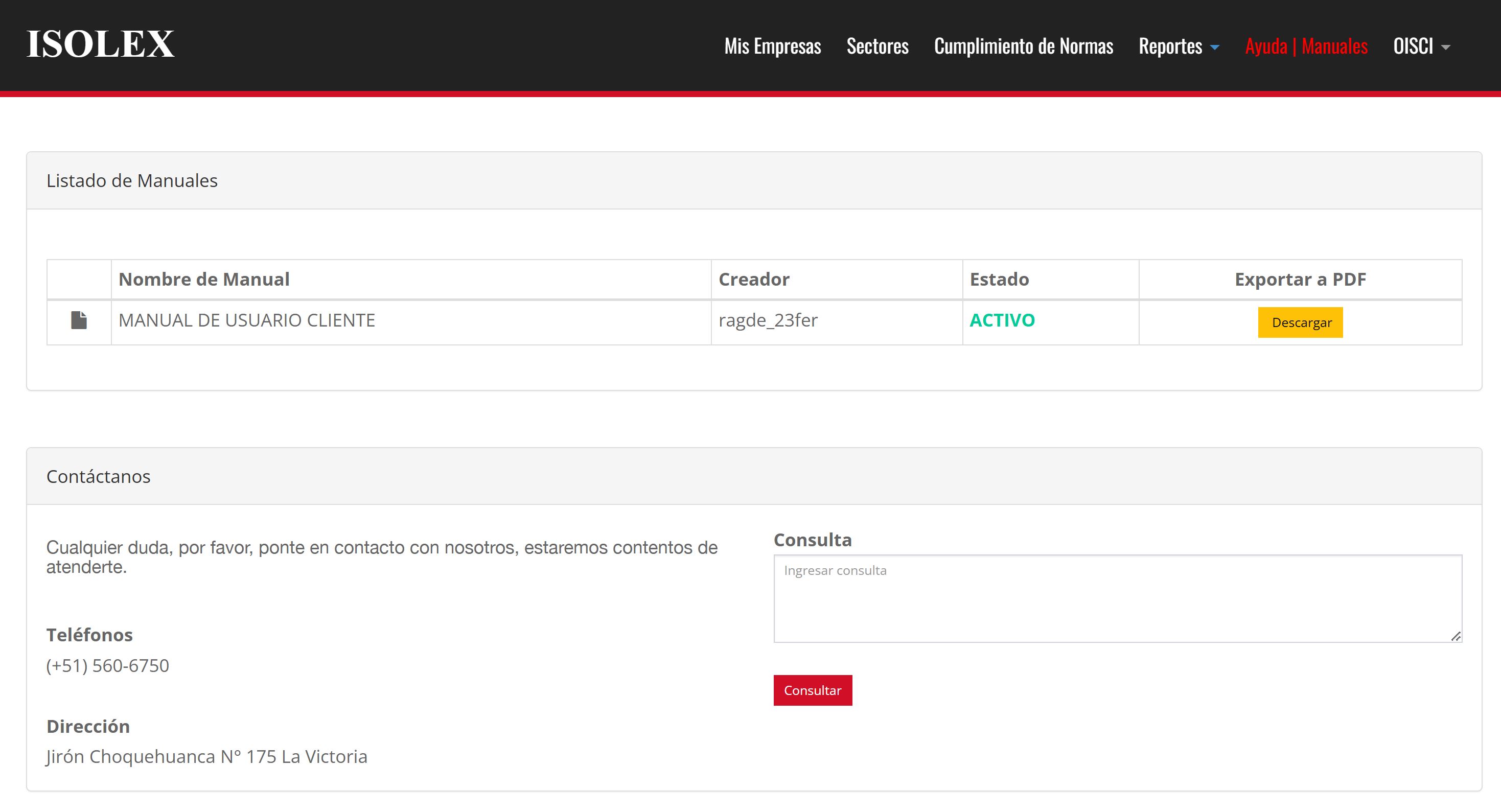Select the Nombre de Manual column header

(x=203, y=279)
